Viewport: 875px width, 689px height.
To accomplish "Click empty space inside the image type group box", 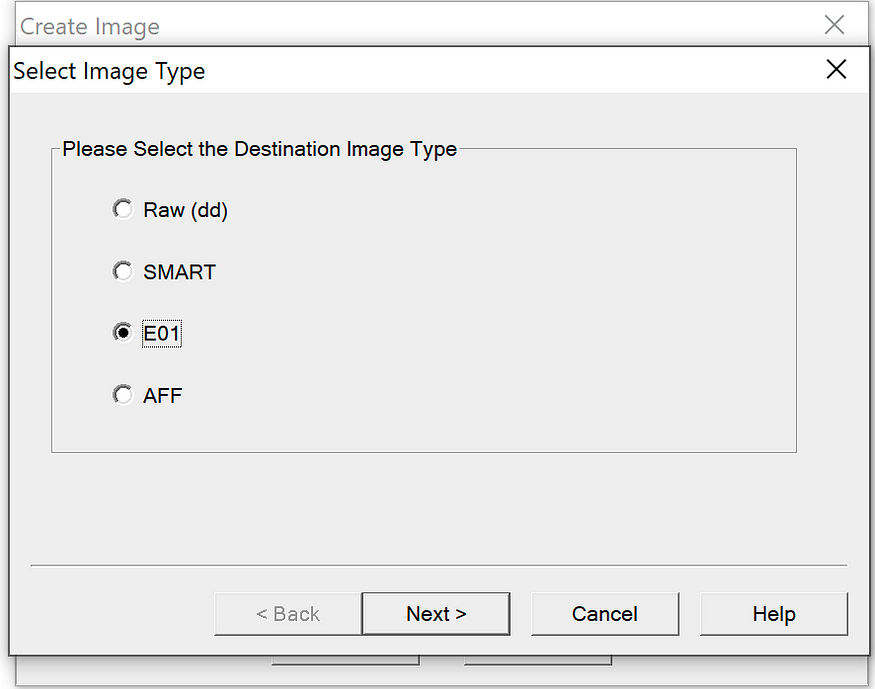I will (x=502, y=301).
